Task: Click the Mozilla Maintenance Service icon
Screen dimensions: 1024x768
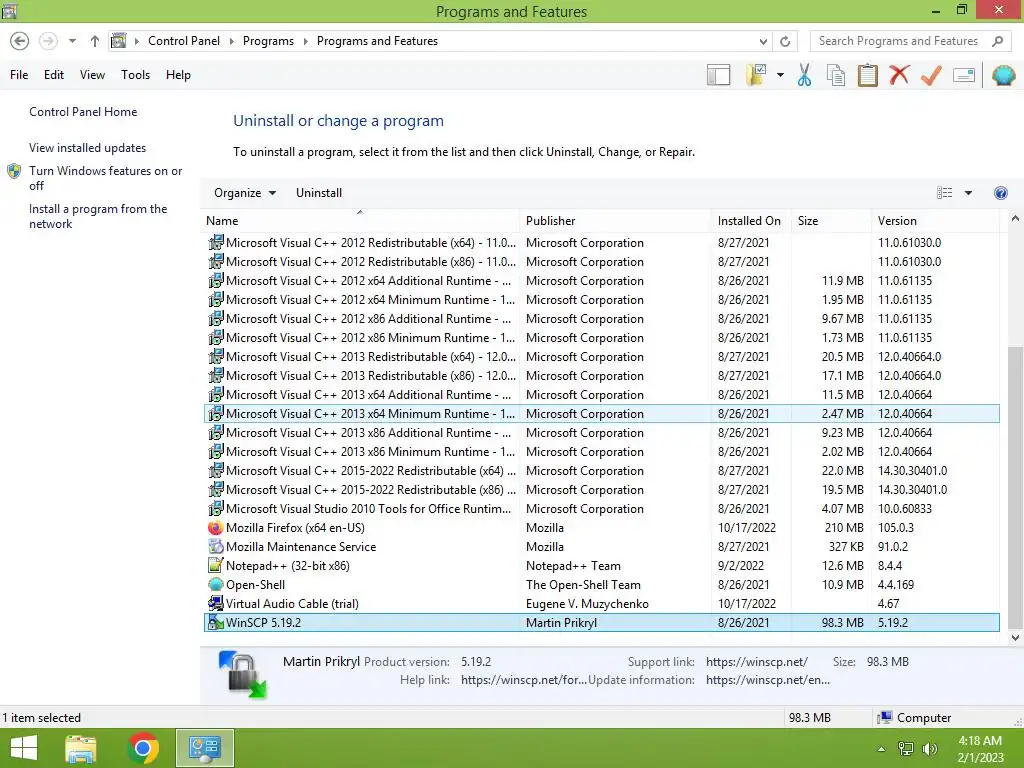Action: (216, 547)
